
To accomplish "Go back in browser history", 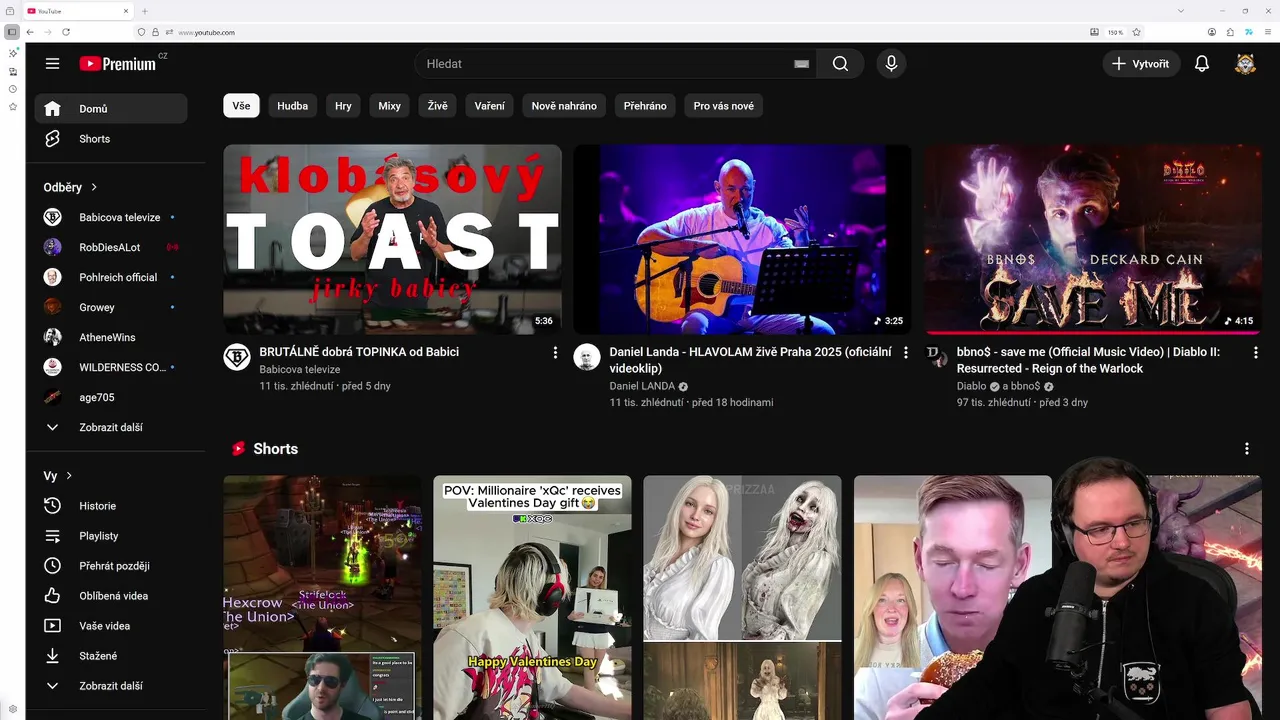I will pyautogui.click(x=30, y=32).
